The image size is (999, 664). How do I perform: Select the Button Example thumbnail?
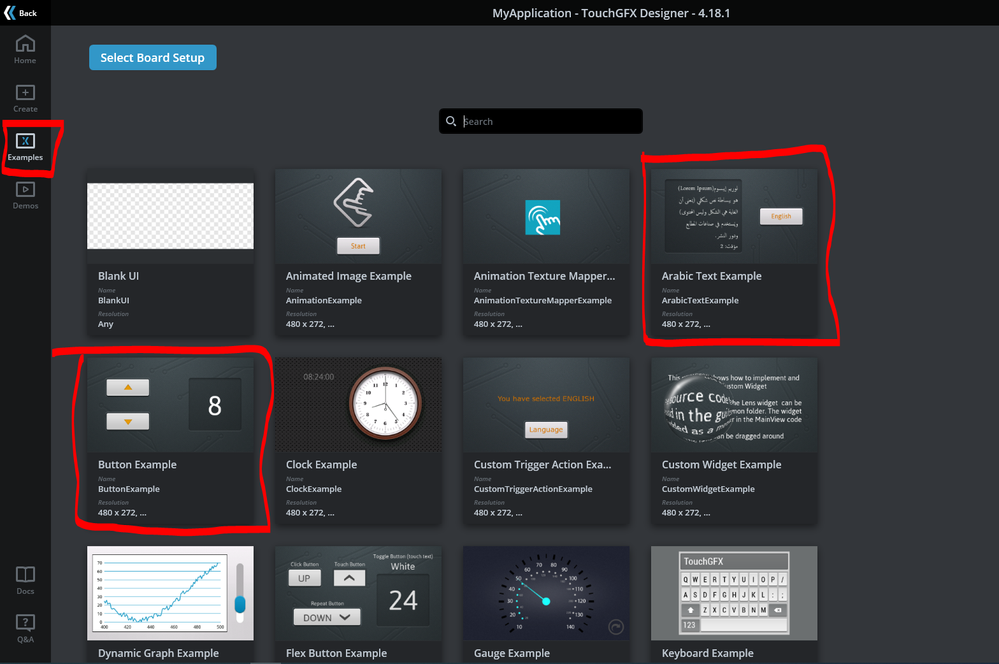[x=170, y=405]
